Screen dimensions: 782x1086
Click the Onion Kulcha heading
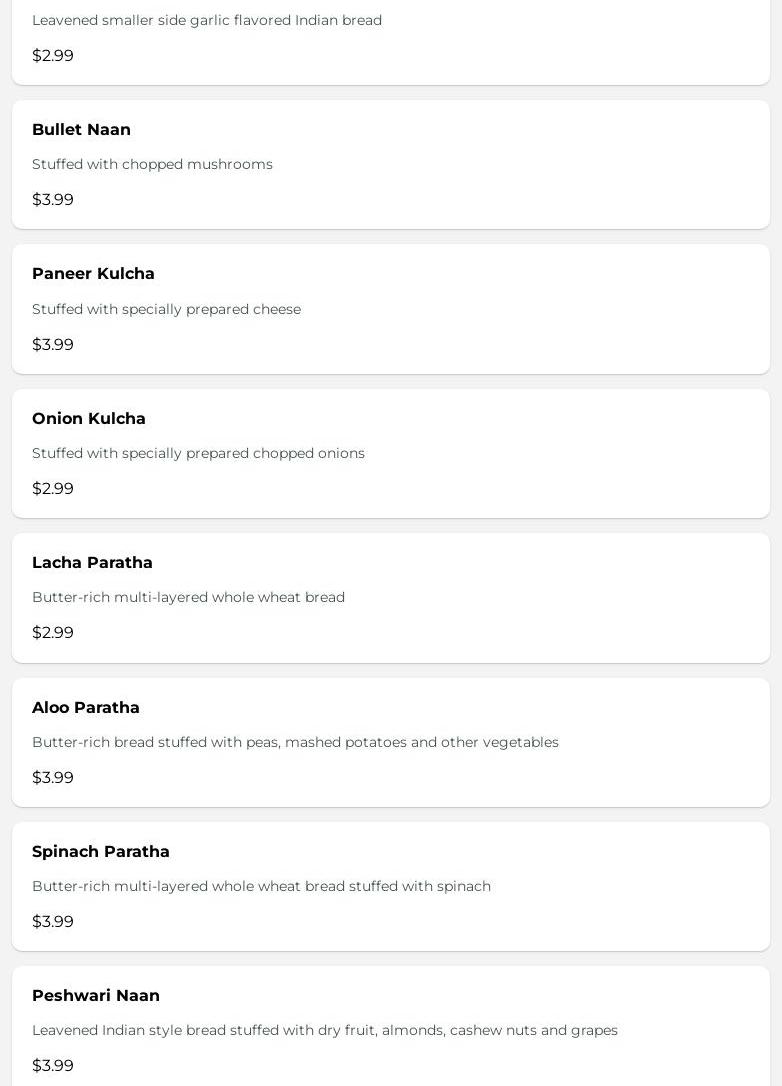pyautogui.click(x=89, y=419)
